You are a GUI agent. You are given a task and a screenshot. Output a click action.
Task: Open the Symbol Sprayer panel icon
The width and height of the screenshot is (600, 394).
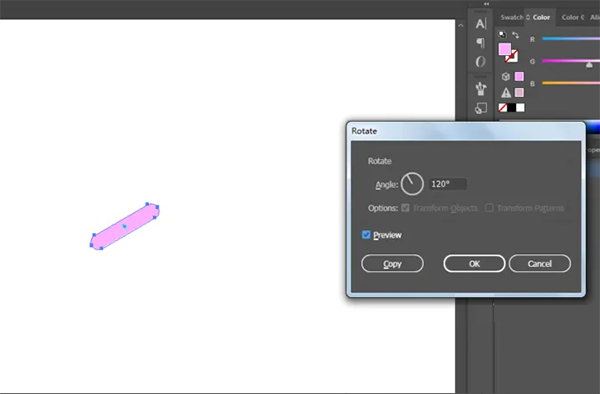tap(481, 89)
